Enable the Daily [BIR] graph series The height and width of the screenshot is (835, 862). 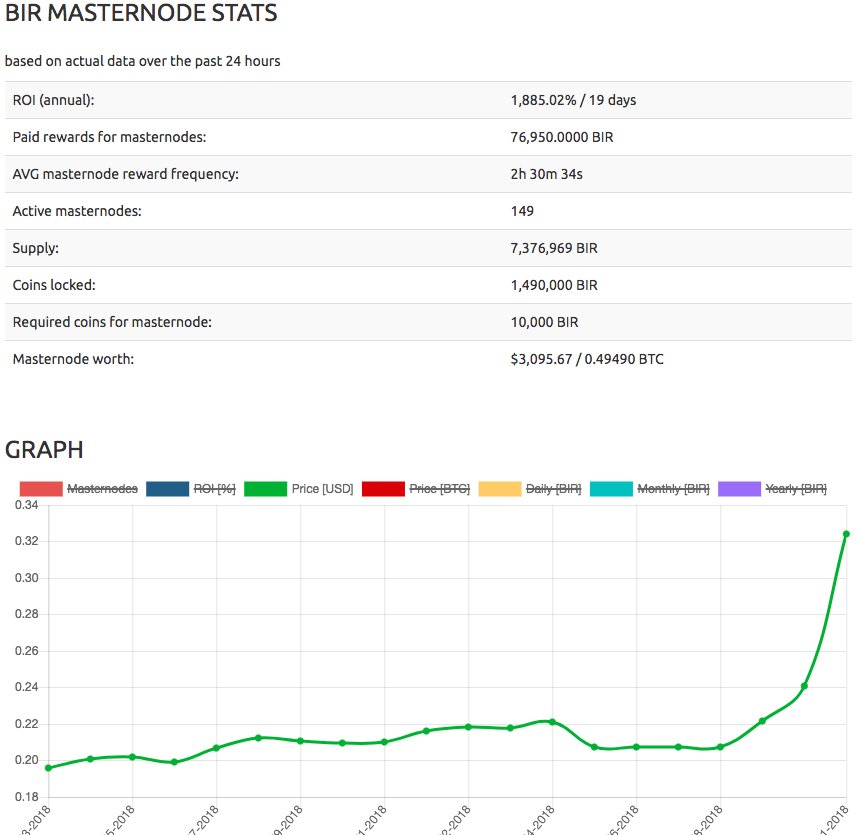pyautogui.click(x=554, y=489)
